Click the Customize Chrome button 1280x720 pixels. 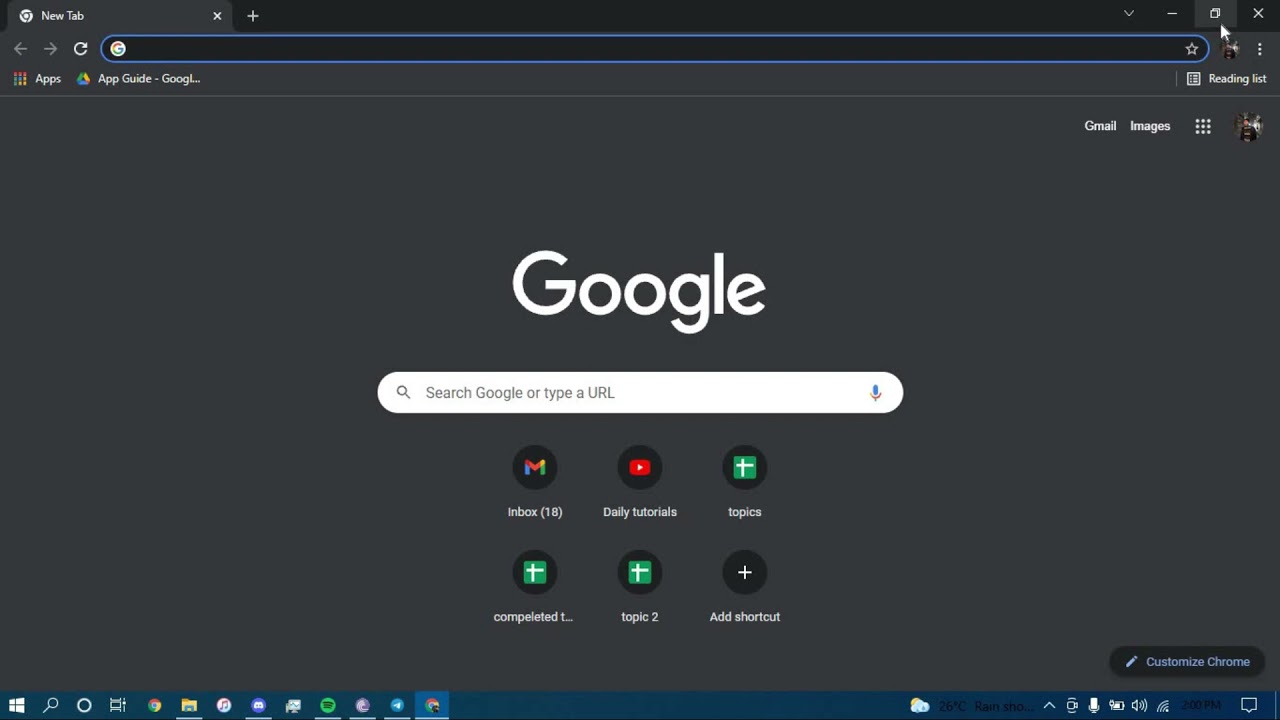[1187, 661]
